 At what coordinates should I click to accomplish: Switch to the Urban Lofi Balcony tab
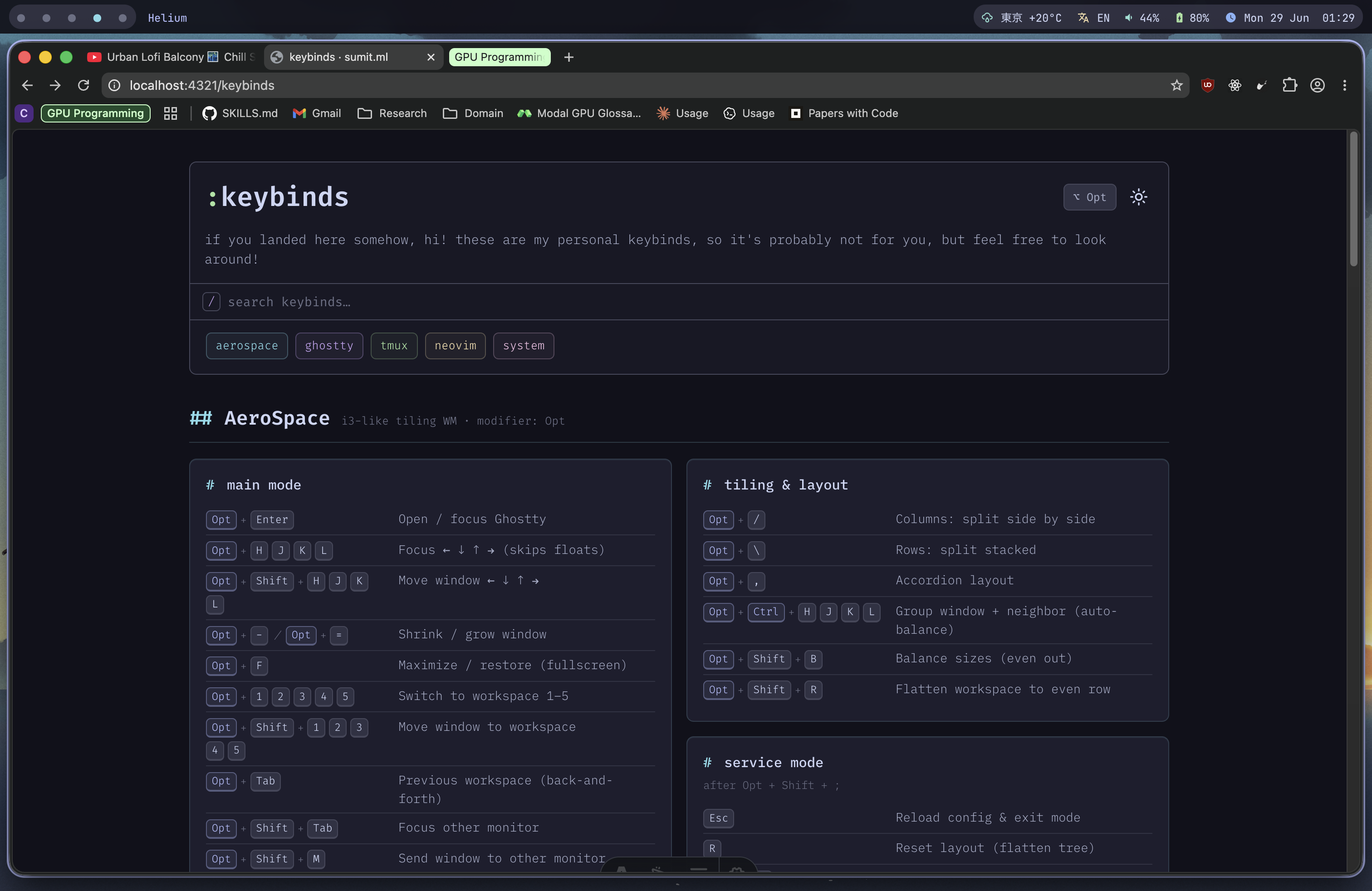coord(171,57)
